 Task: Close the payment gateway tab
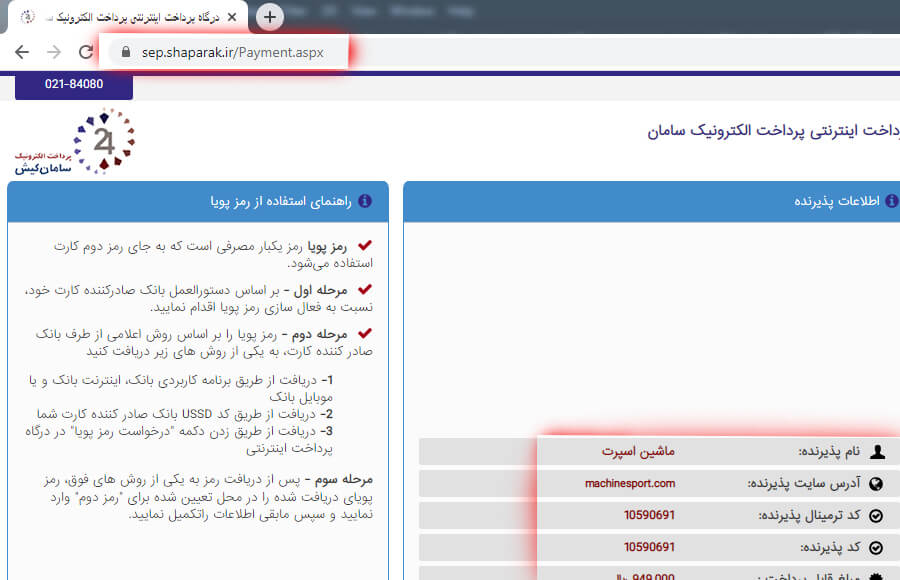232,17
